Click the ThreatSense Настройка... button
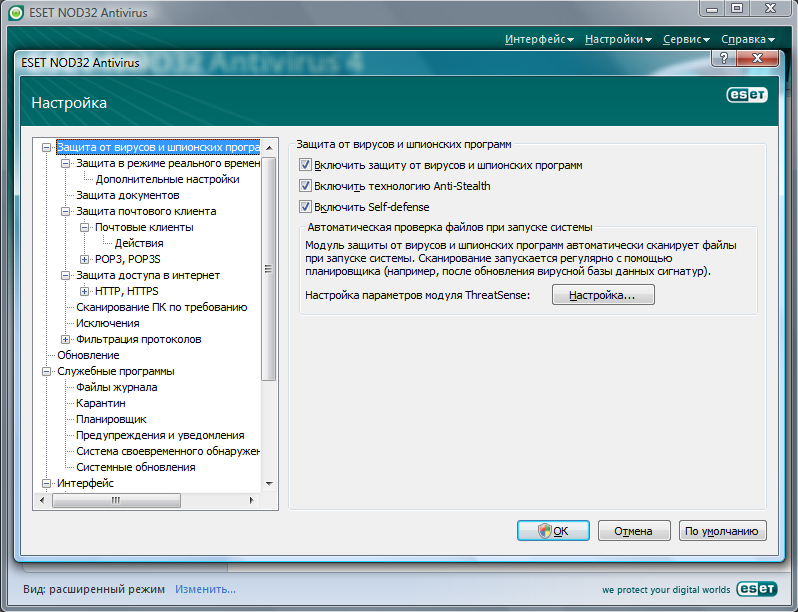Screen dimensions: 798x612 (602, 295)
